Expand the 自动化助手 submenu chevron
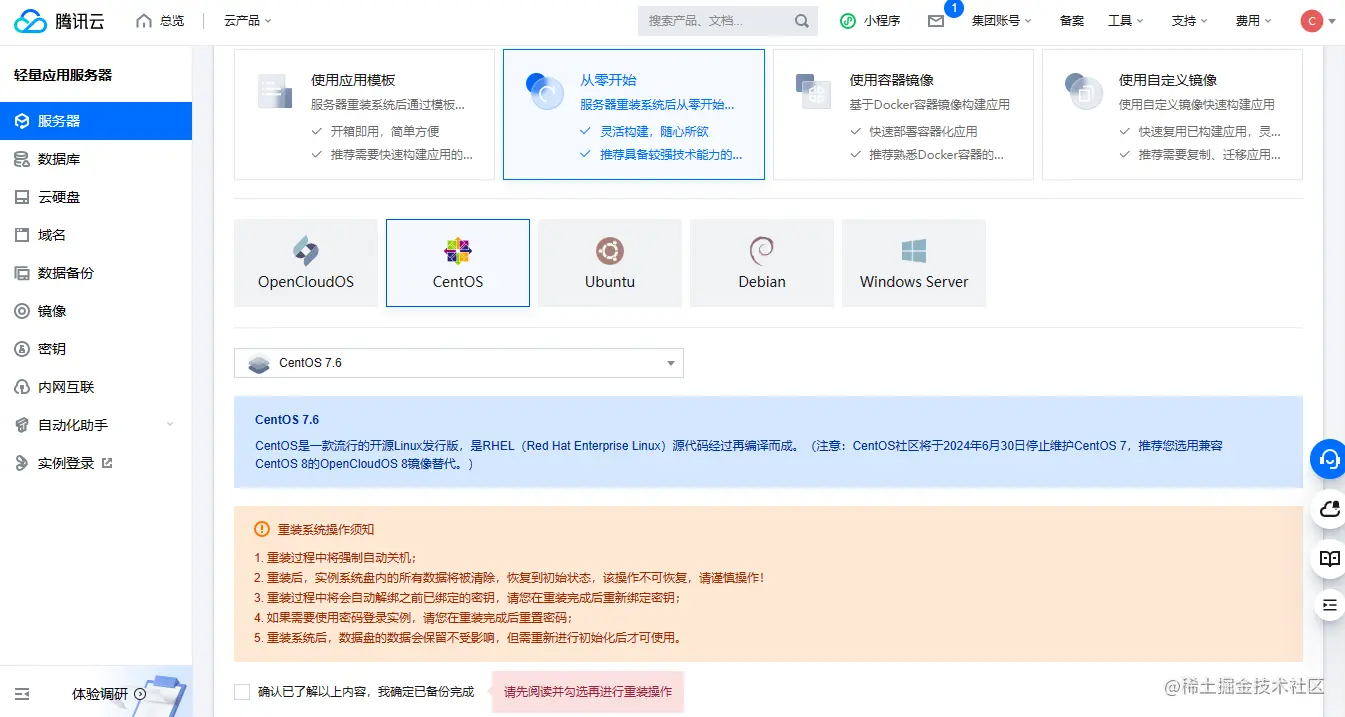 [169, 425]
